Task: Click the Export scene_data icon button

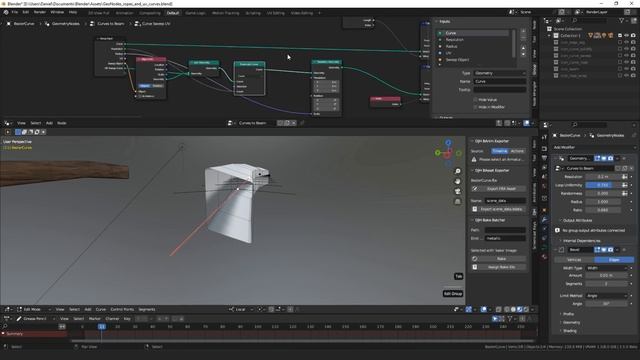Action: pyautogui.click(x=475, y=209)
